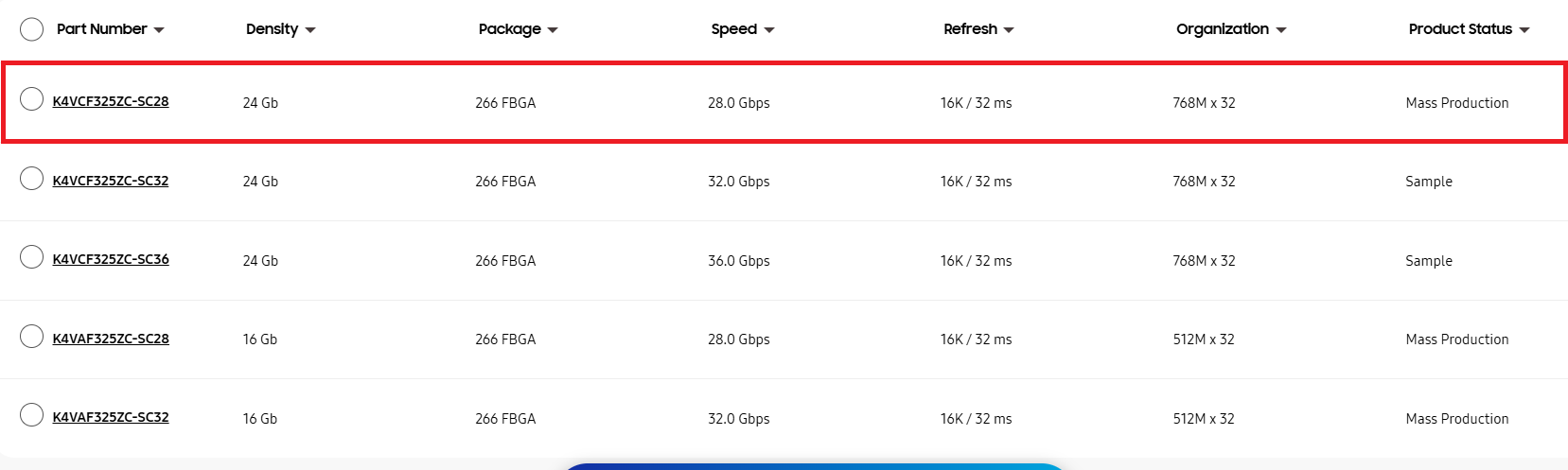Image resolution: width=1568 pixels, height=470 pixels.
Task: Open part link K4VCF325ZC-SC28
Action: coord(111,102)
